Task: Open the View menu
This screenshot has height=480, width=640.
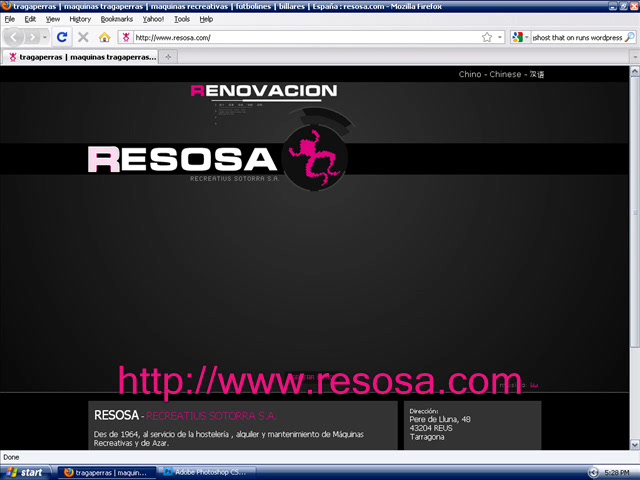Action: pyautogui.click(x=53, y=19)
